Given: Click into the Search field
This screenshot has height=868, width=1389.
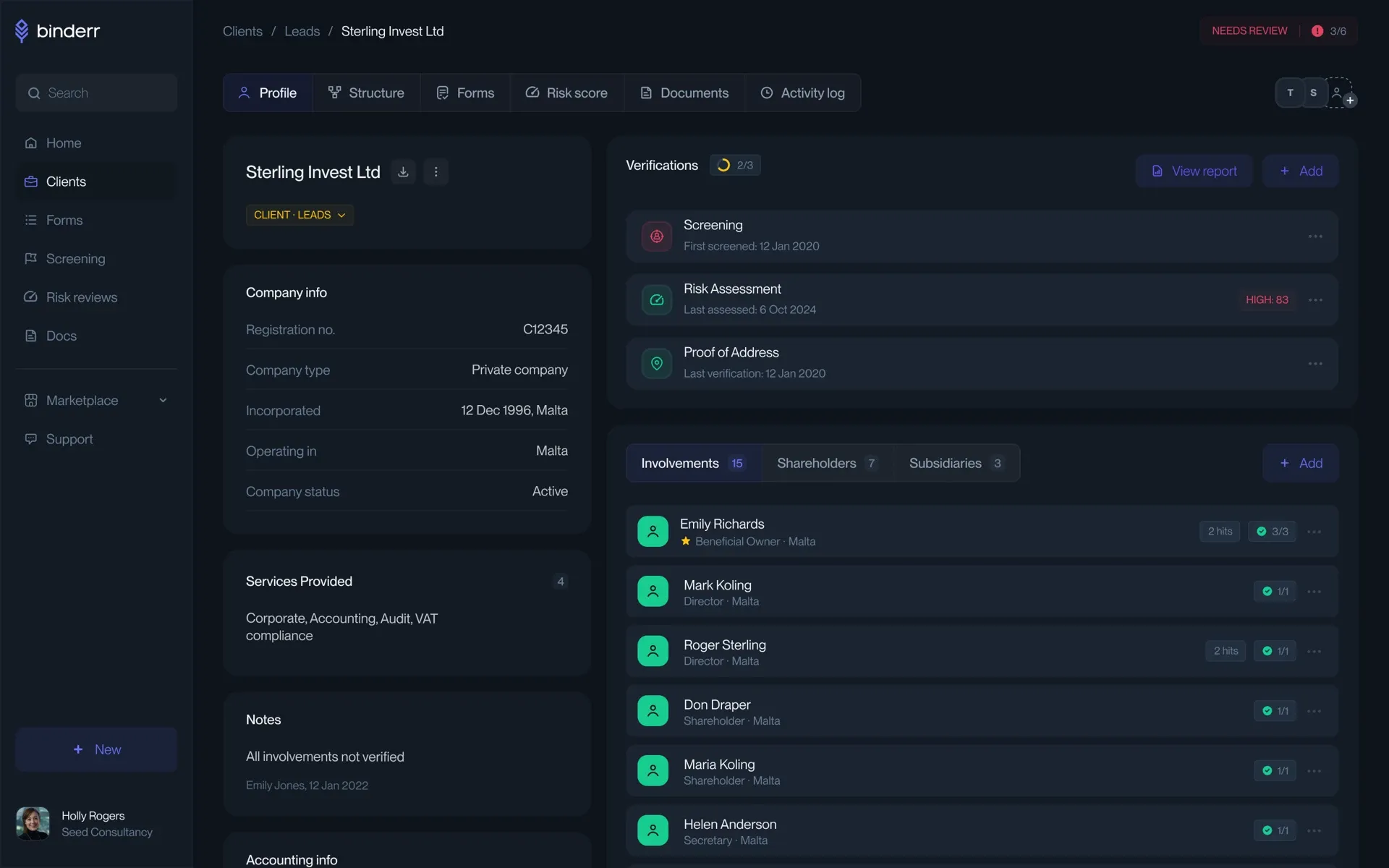Looking at the screenshot, I should pyautogui.click(x=96, y=93).
